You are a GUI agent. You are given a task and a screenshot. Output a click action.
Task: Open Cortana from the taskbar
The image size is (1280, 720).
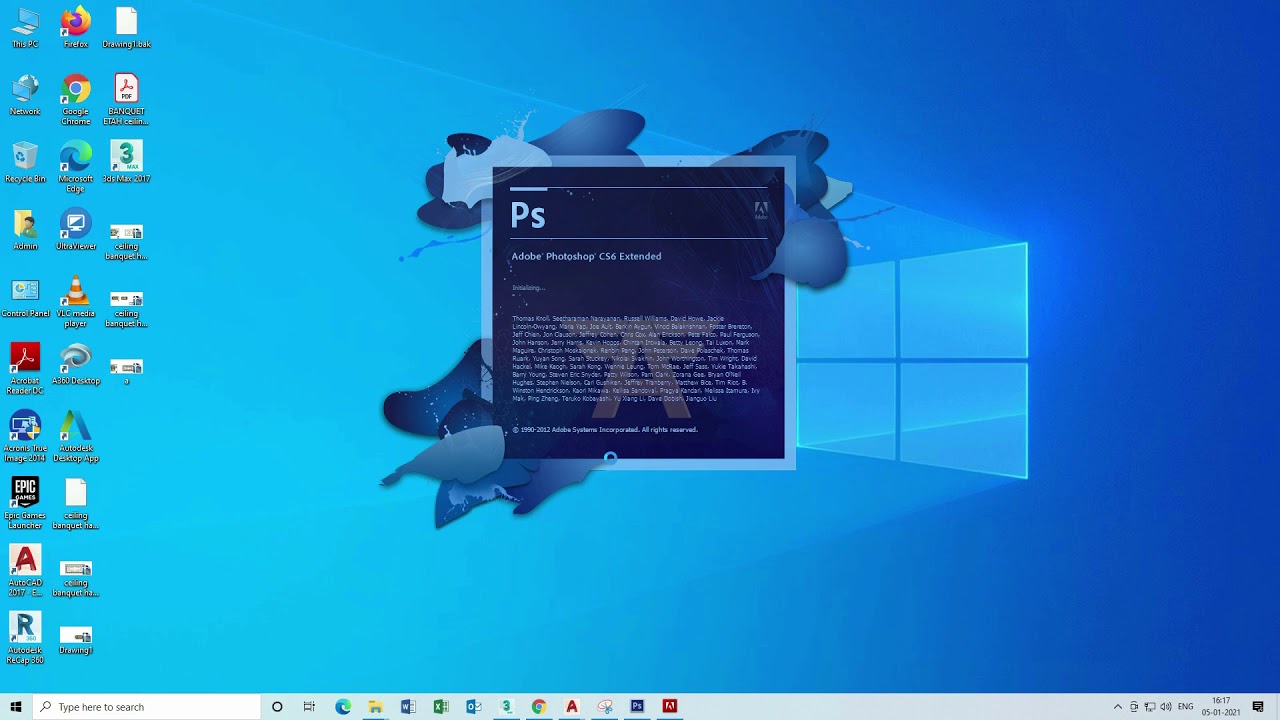(x=277, y=707)
